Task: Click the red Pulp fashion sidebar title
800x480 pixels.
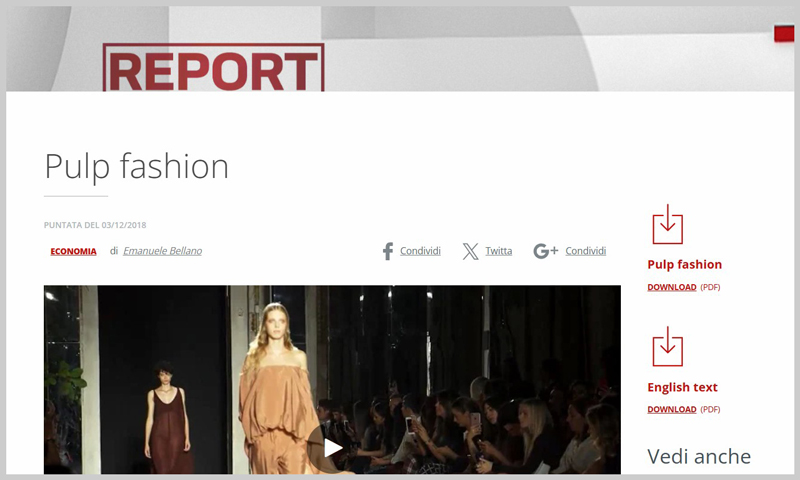Action: [685, 265]
